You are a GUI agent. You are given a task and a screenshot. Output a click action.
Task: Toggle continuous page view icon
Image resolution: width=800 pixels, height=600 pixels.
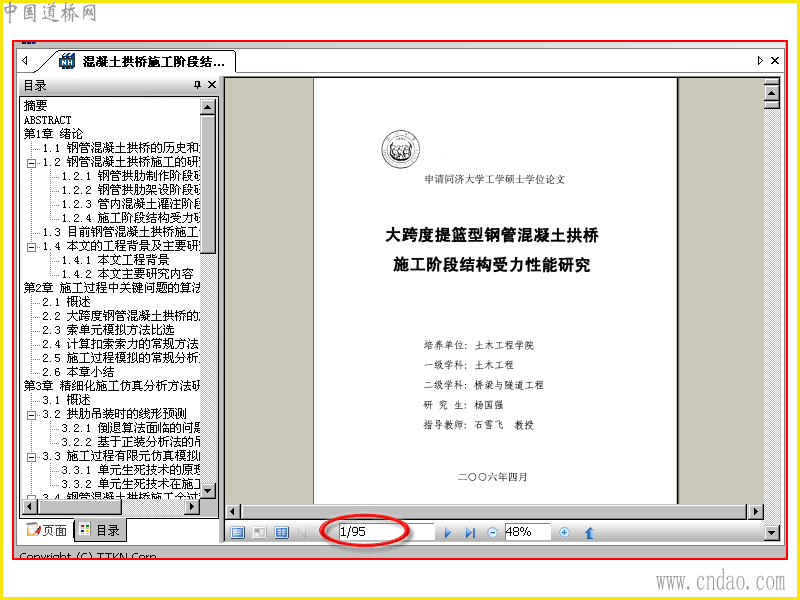[x=259, y=533]
